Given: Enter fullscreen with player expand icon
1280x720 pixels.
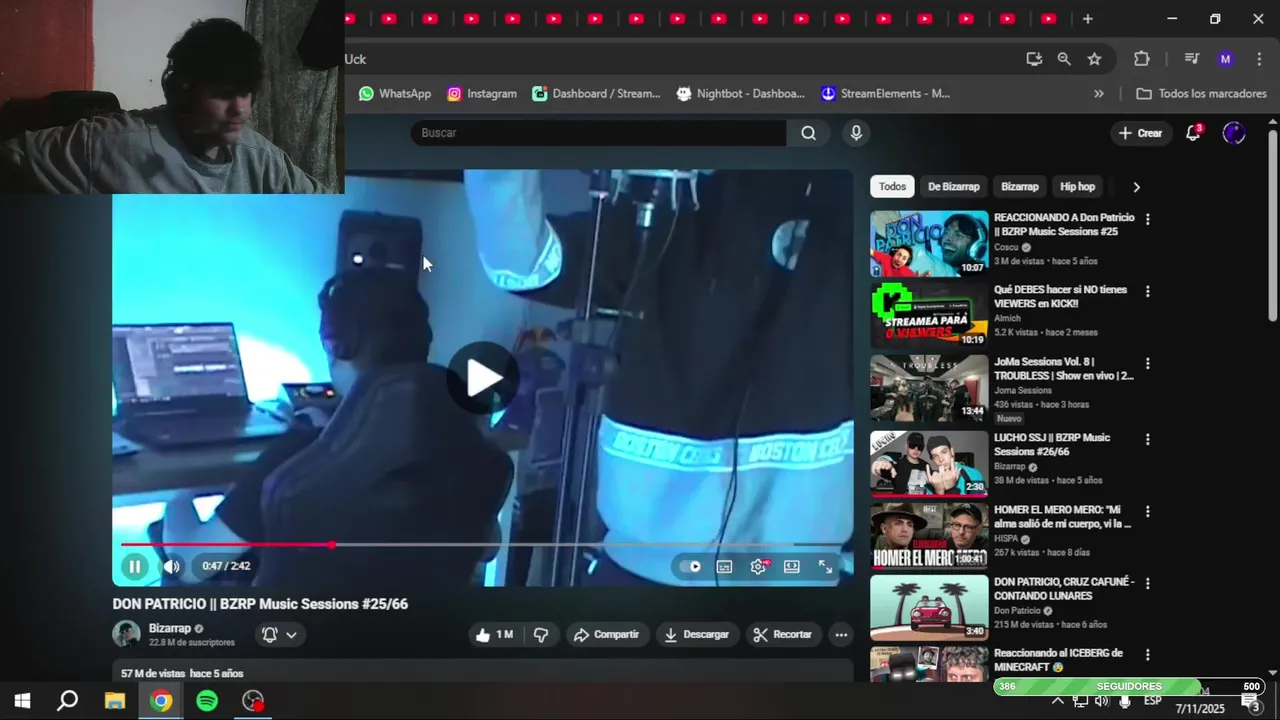Looking at the screenshot, I should pyautogui.click(x=826, y=566).
